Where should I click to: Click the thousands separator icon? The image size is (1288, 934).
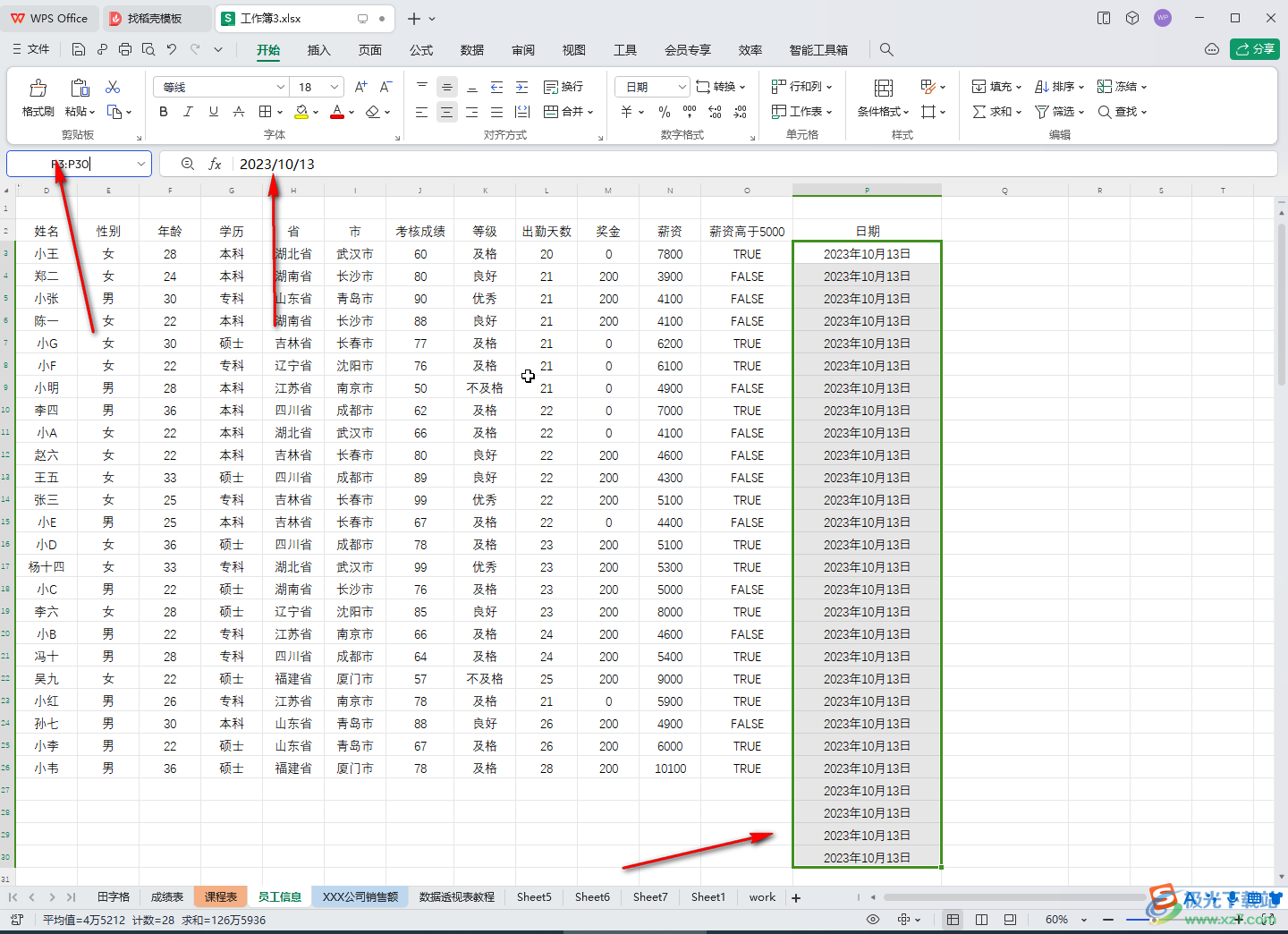coord(690,112)
